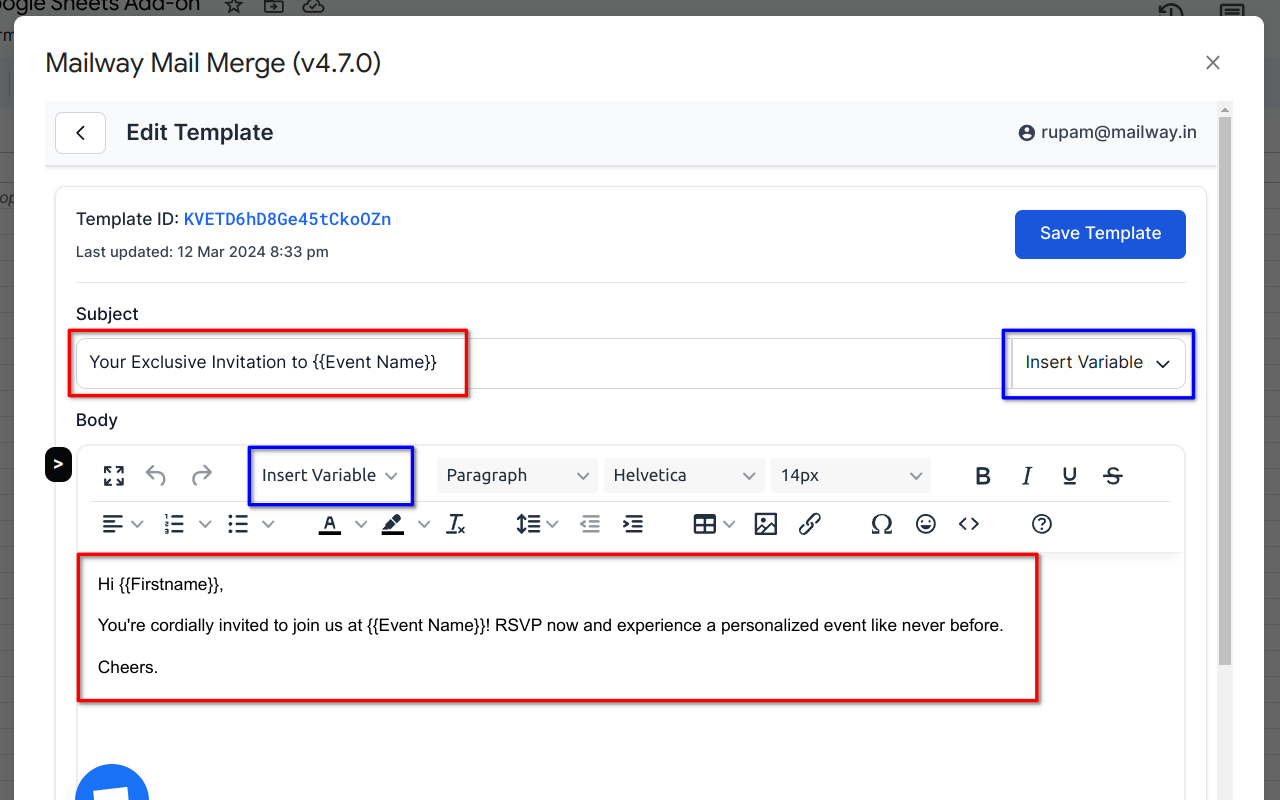Expand the highlight color picker arrow

pyautogui.click(x=424, y=524)
